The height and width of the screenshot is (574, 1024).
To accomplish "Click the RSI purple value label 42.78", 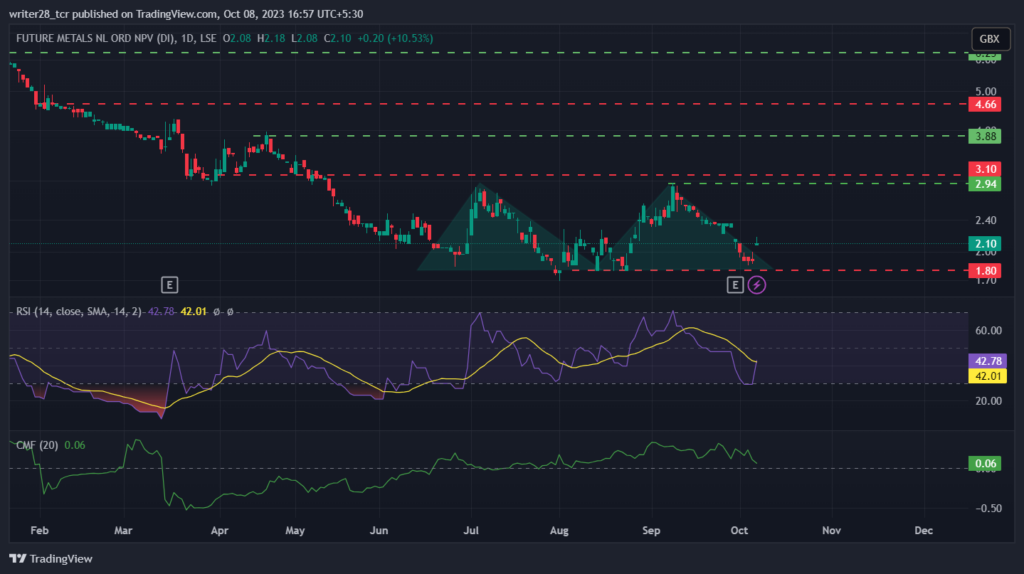I will coord(987,361).
